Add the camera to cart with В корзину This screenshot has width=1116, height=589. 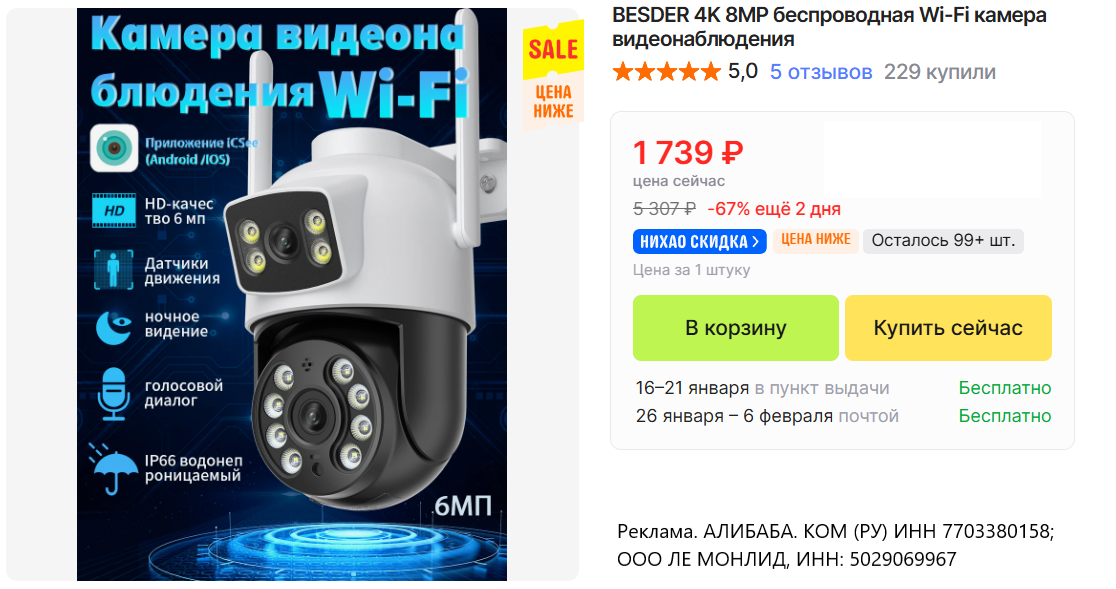coord(735,328)
